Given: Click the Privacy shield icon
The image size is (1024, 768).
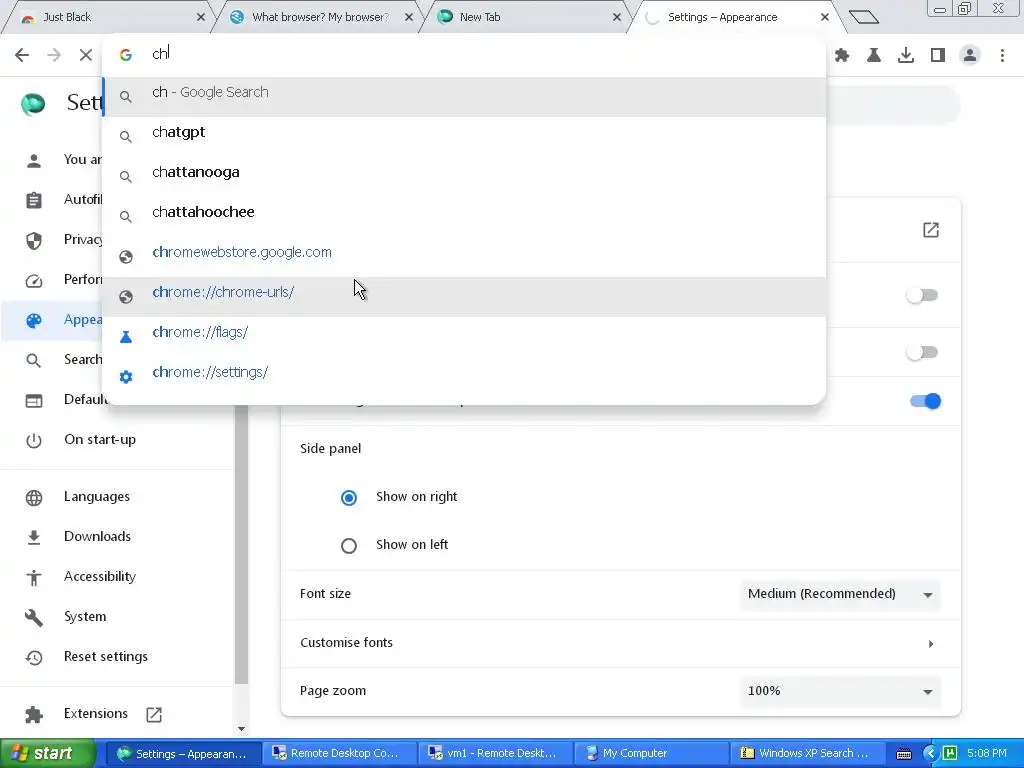Looking at the screenshot, I should [34, 240].
